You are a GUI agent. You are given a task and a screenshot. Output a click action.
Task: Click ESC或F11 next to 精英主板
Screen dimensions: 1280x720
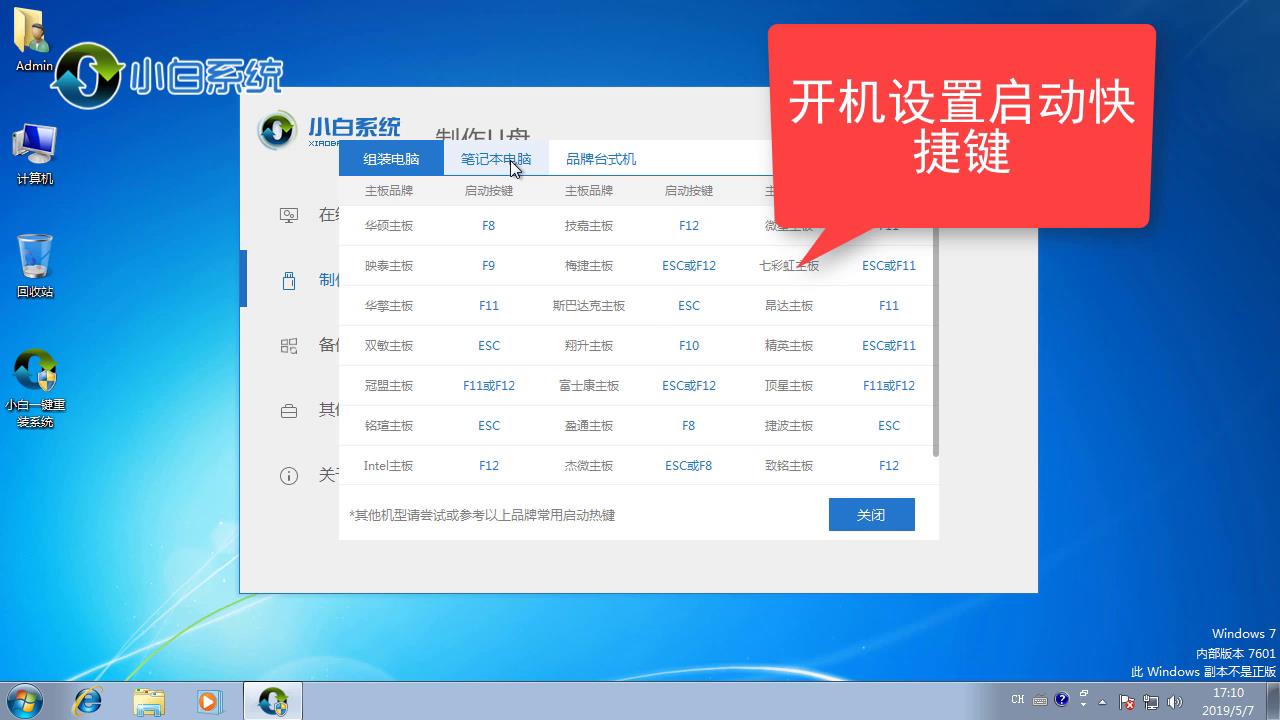889,345
